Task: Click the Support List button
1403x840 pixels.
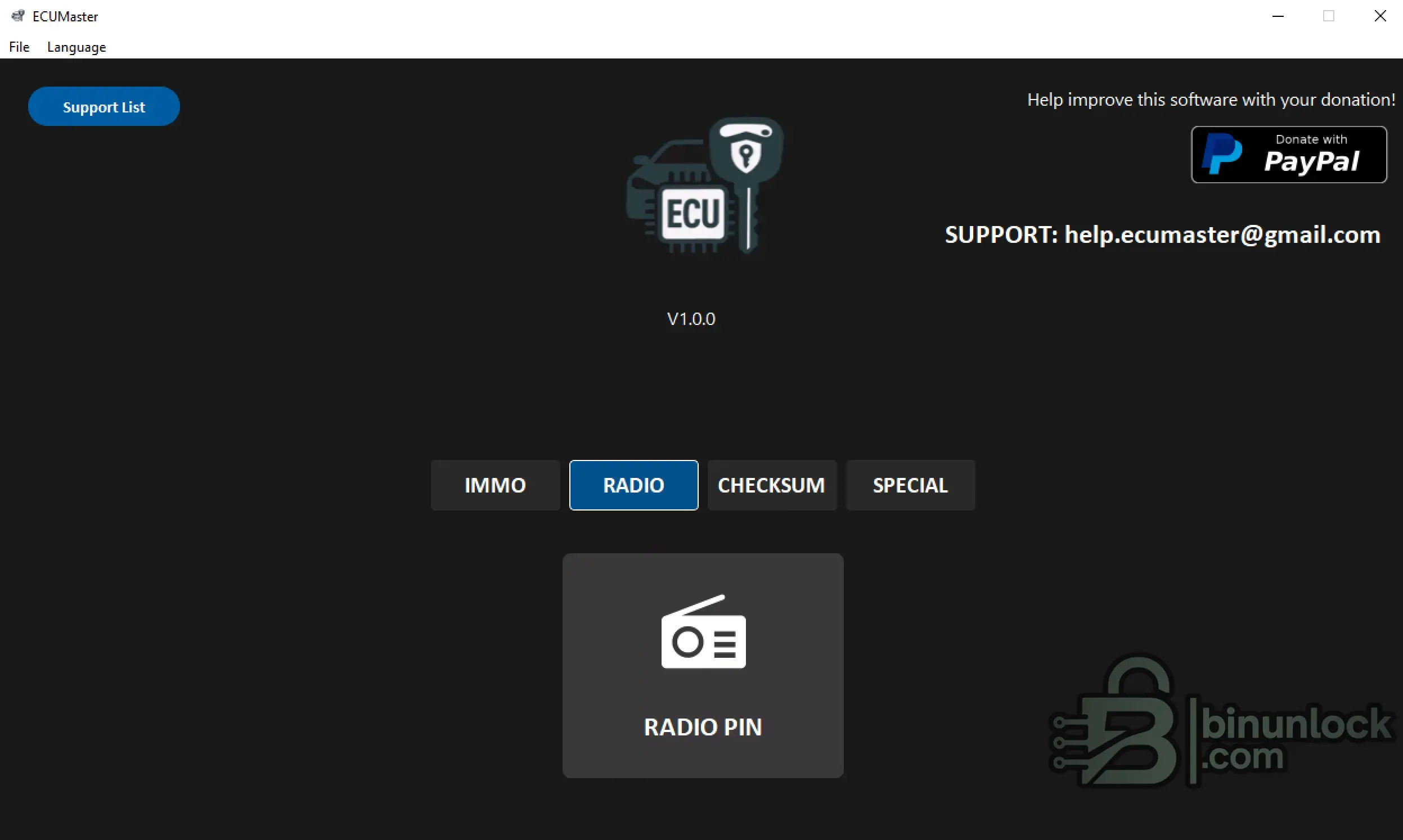Action: (x=104, y=106)
